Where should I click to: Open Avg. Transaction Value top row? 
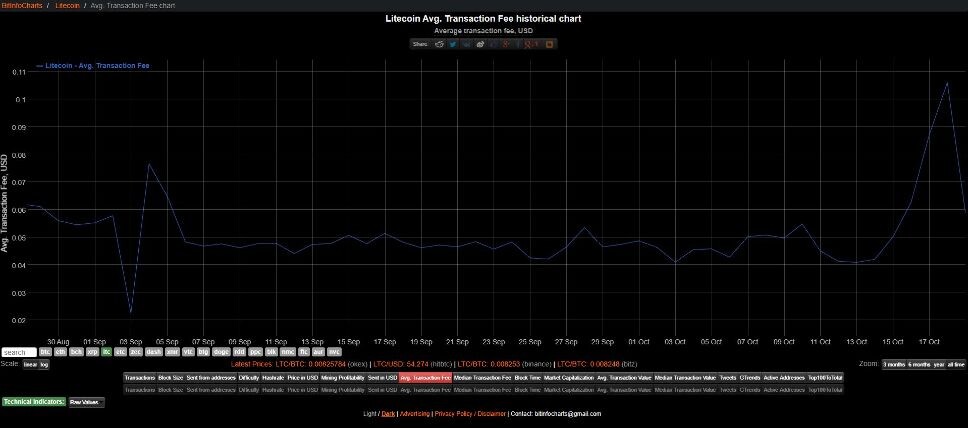pos(624,377)
